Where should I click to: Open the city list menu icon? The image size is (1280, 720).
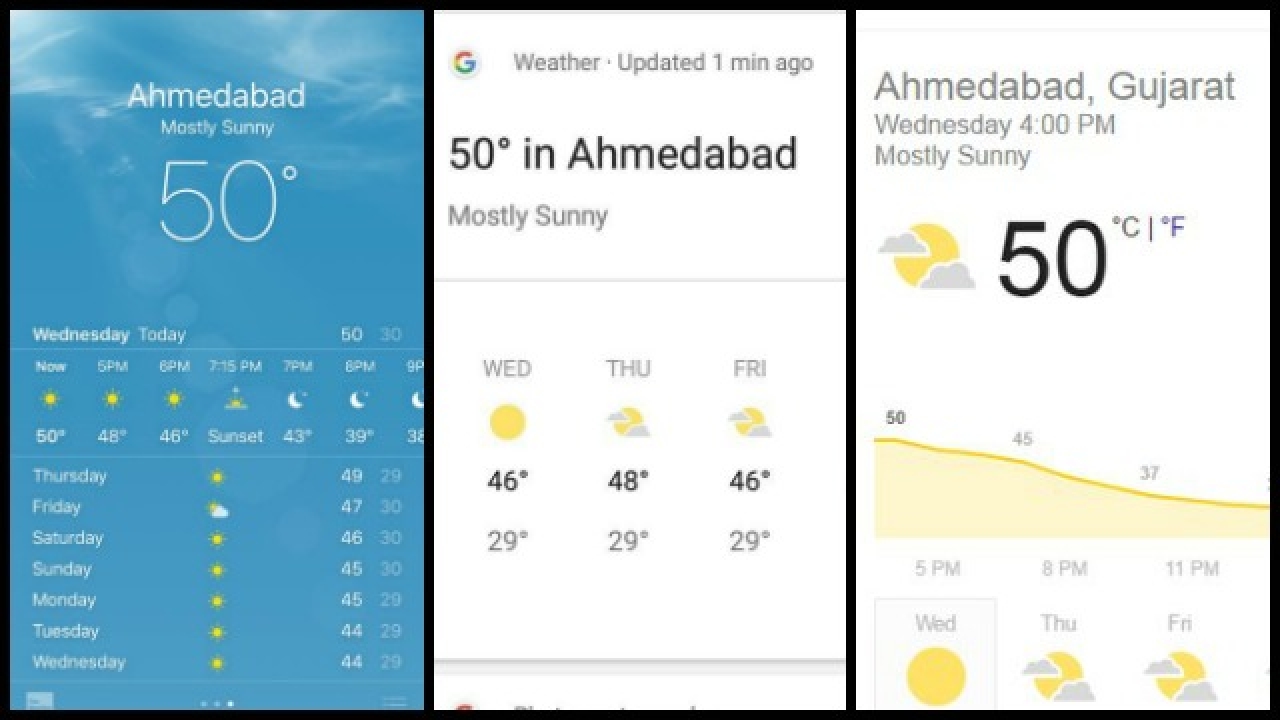(395, 702)
